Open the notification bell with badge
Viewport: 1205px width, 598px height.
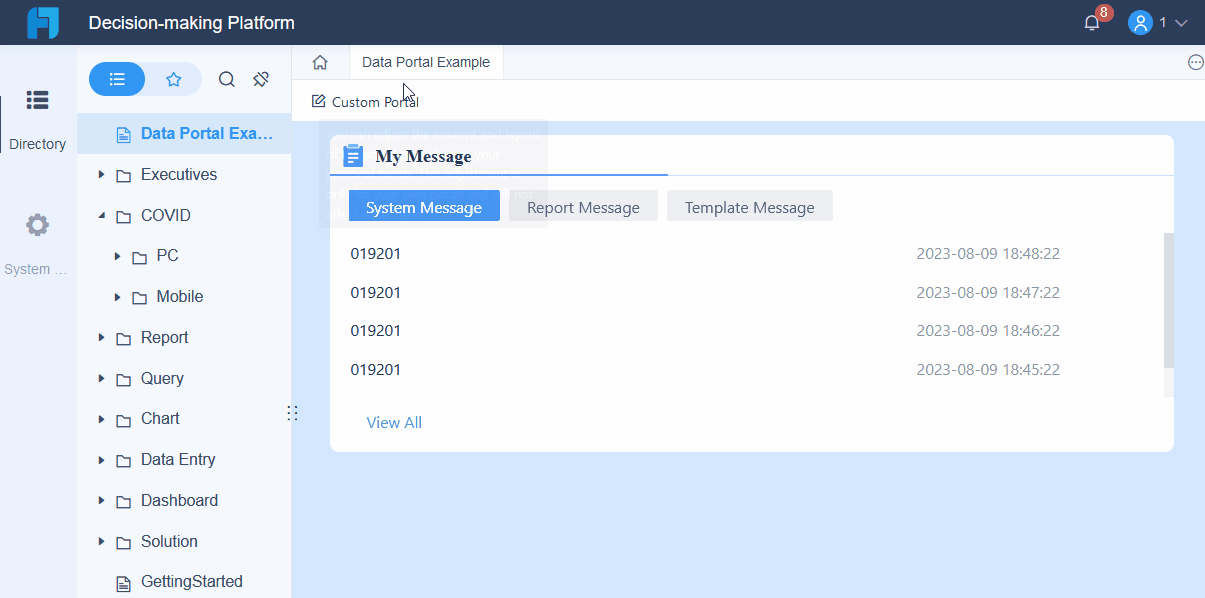pyautogui.click(x=1091, y=20)
